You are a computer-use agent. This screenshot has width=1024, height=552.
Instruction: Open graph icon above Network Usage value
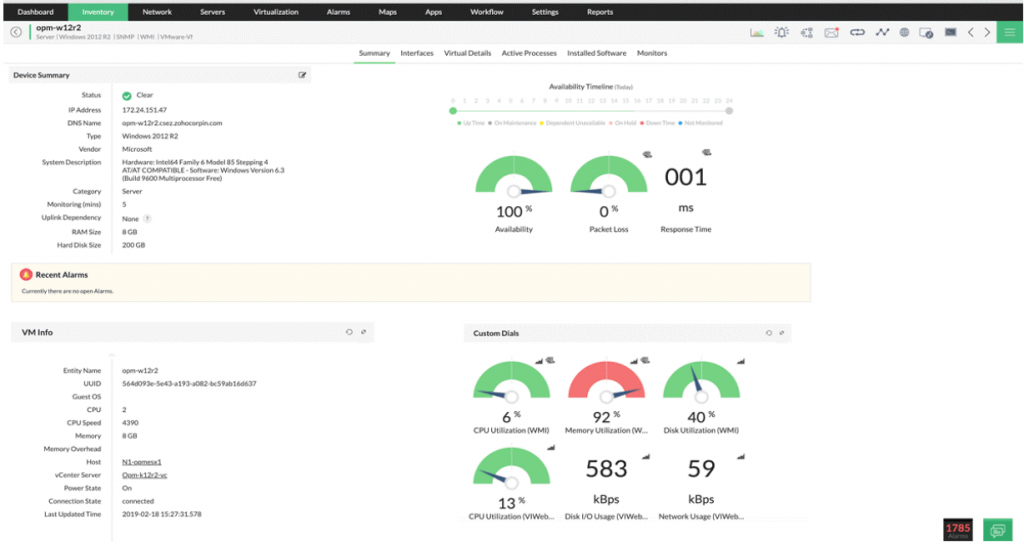click(741, 457)
